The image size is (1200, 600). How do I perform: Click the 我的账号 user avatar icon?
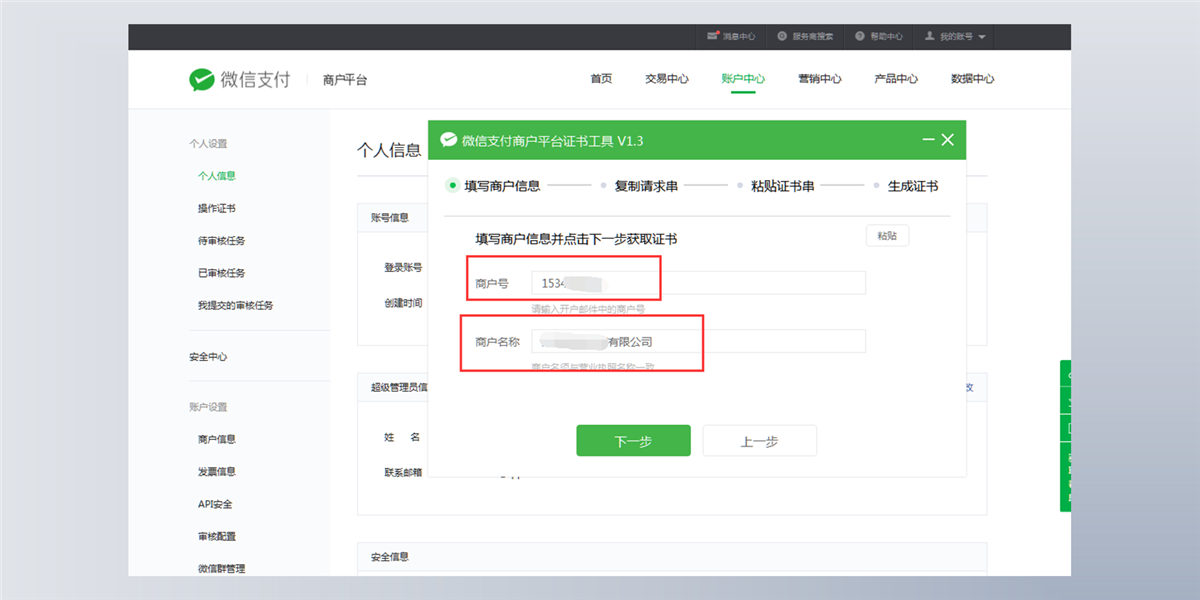tap(929, 36)
